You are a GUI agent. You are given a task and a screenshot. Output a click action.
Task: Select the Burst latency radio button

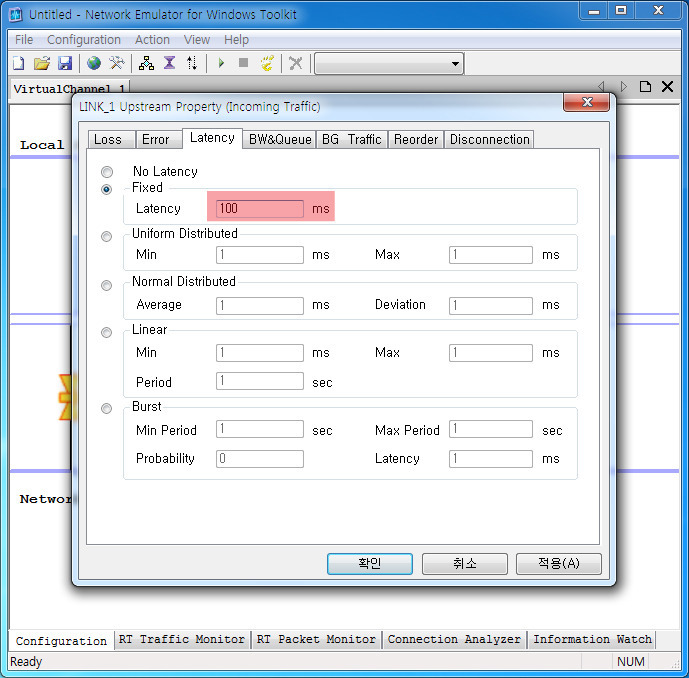[106, 408]
